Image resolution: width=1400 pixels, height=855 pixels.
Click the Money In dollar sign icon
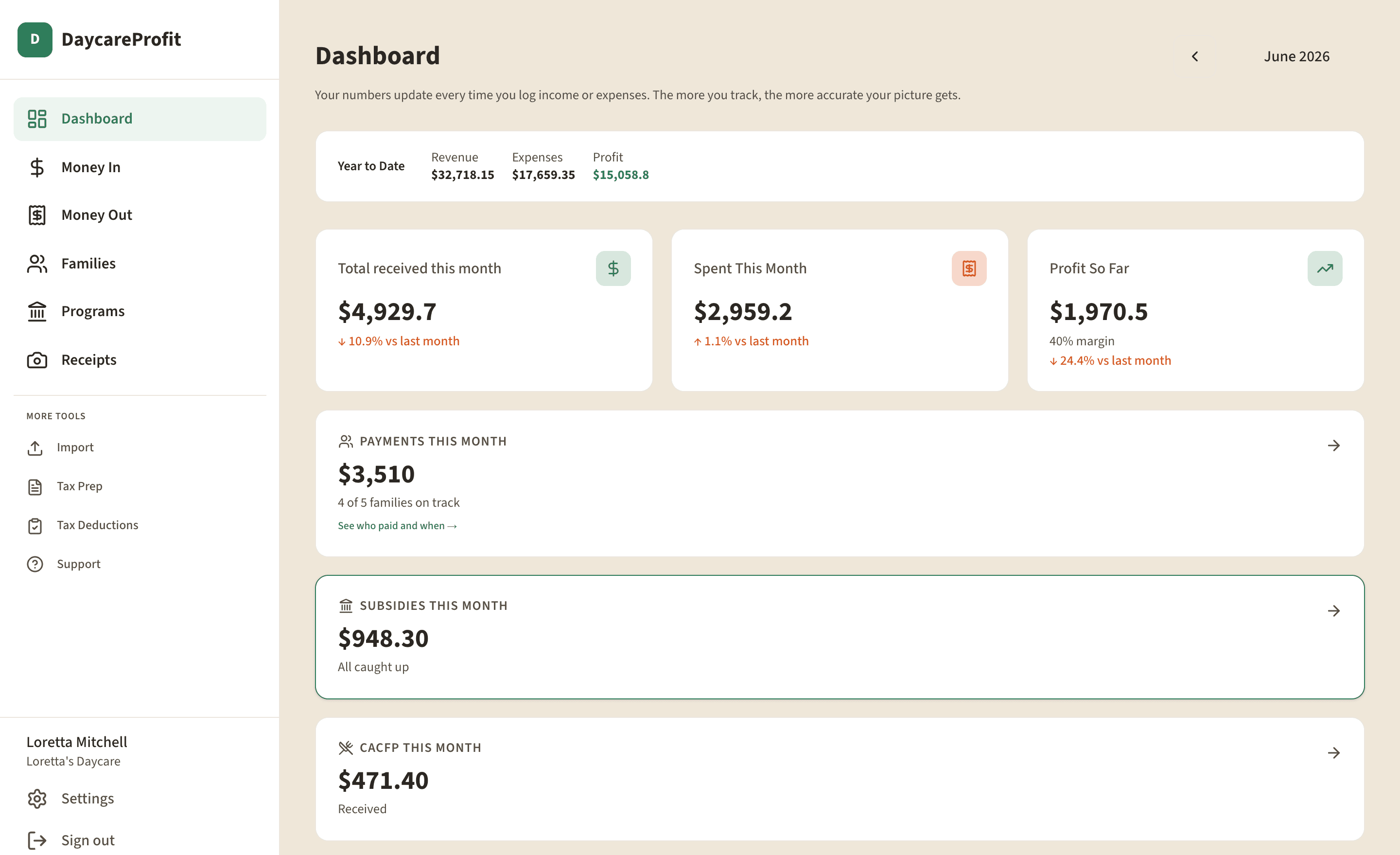37,167
